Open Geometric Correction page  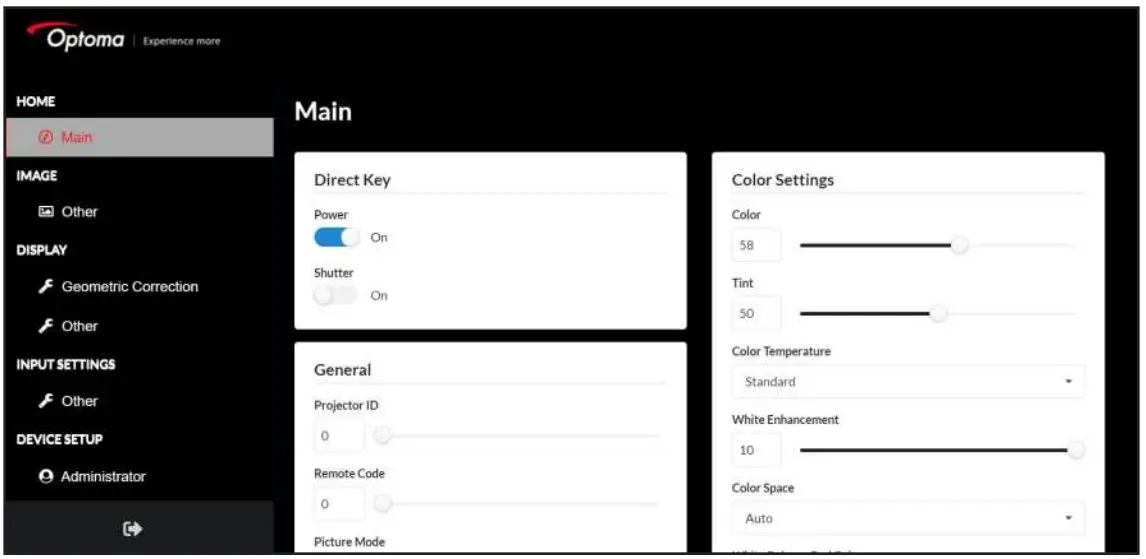(x=130, y=287)
